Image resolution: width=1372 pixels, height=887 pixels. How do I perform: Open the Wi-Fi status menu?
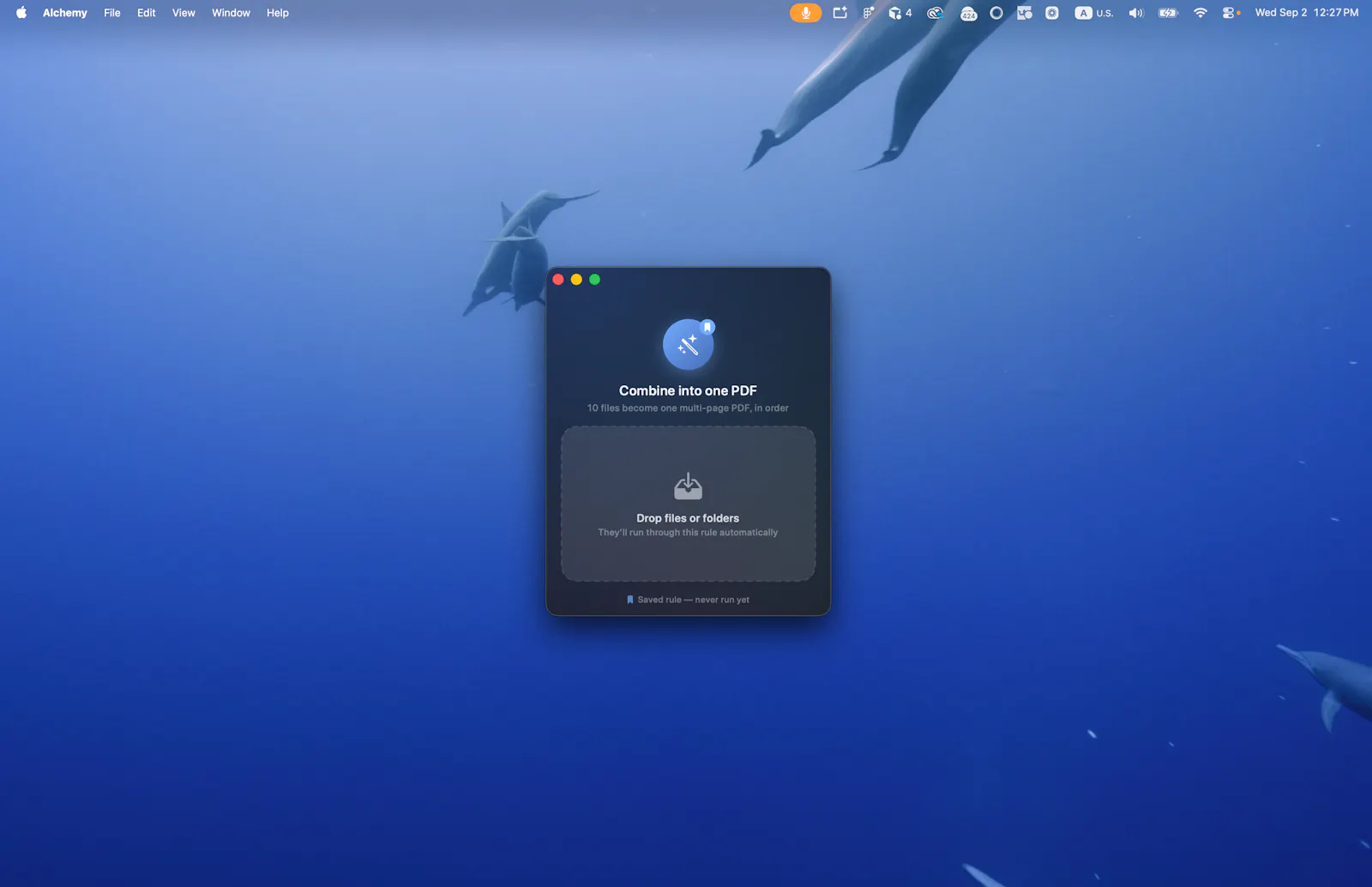click(1200, 13)
